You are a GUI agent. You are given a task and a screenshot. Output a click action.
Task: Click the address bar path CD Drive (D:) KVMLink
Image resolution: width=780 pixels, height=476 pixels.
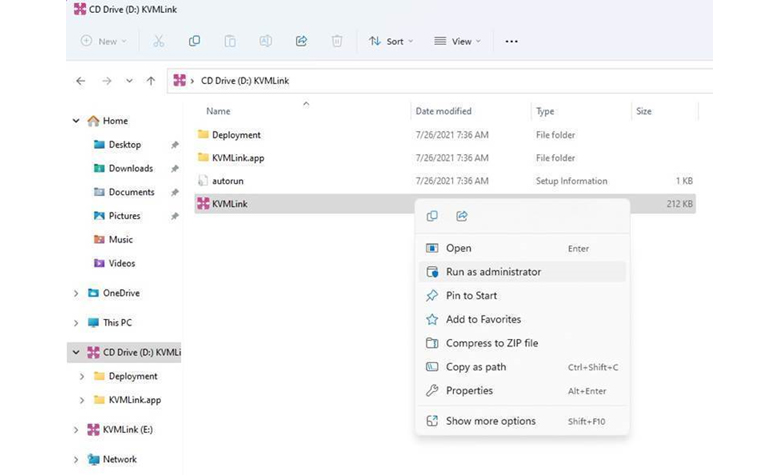click(245, 81)
